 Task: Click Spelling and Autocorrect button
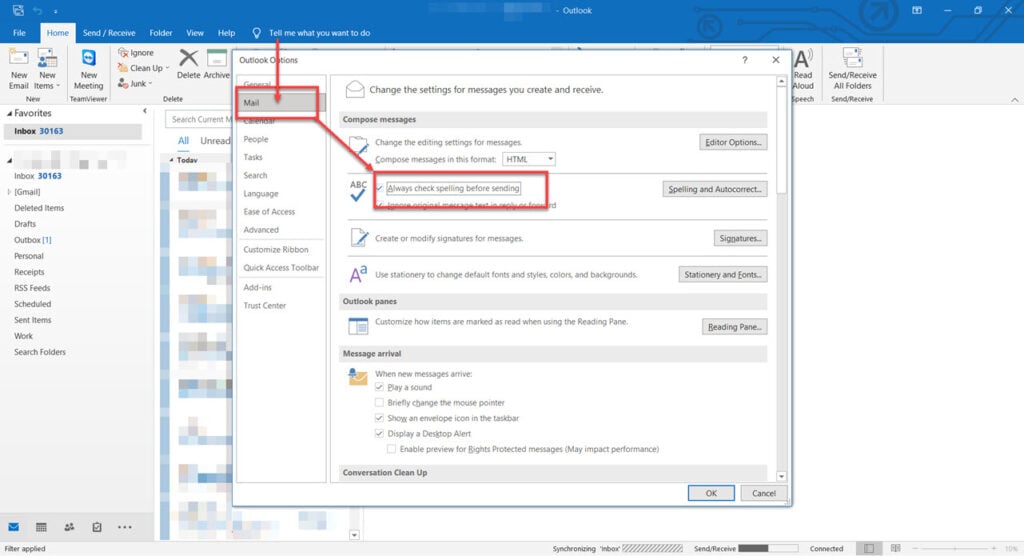[x=714, y=189]
